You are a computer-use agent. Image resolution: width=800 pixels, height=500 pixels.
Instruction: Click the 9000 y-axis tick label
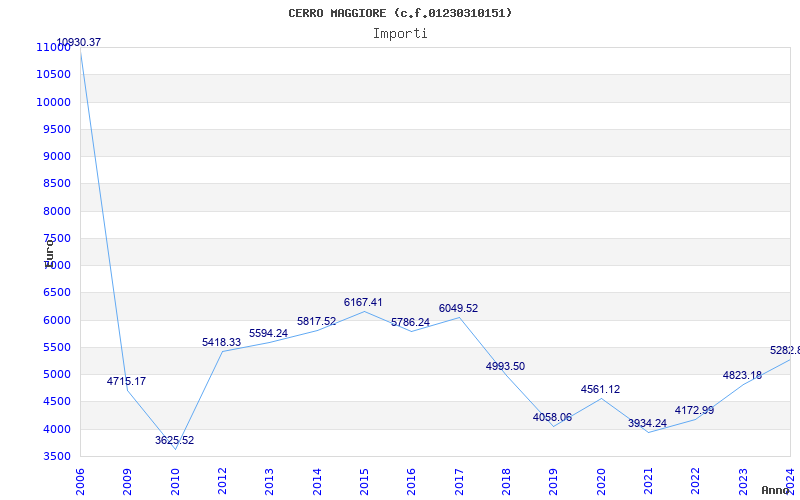click(x=56, y=156)
